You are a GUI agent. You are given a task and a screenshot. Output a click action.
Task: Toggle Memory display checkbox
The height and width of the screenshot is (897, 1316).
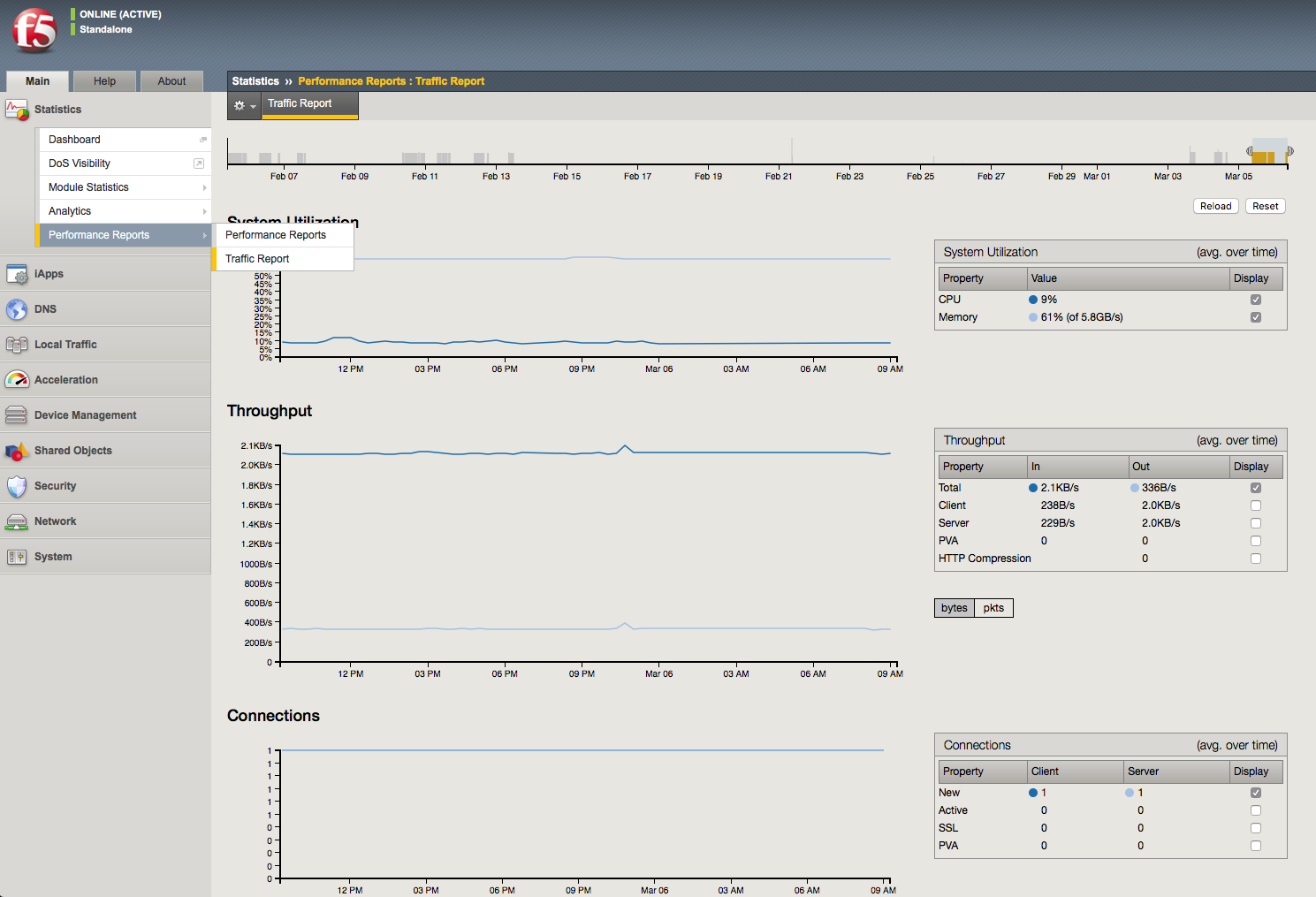[1256, 317]
